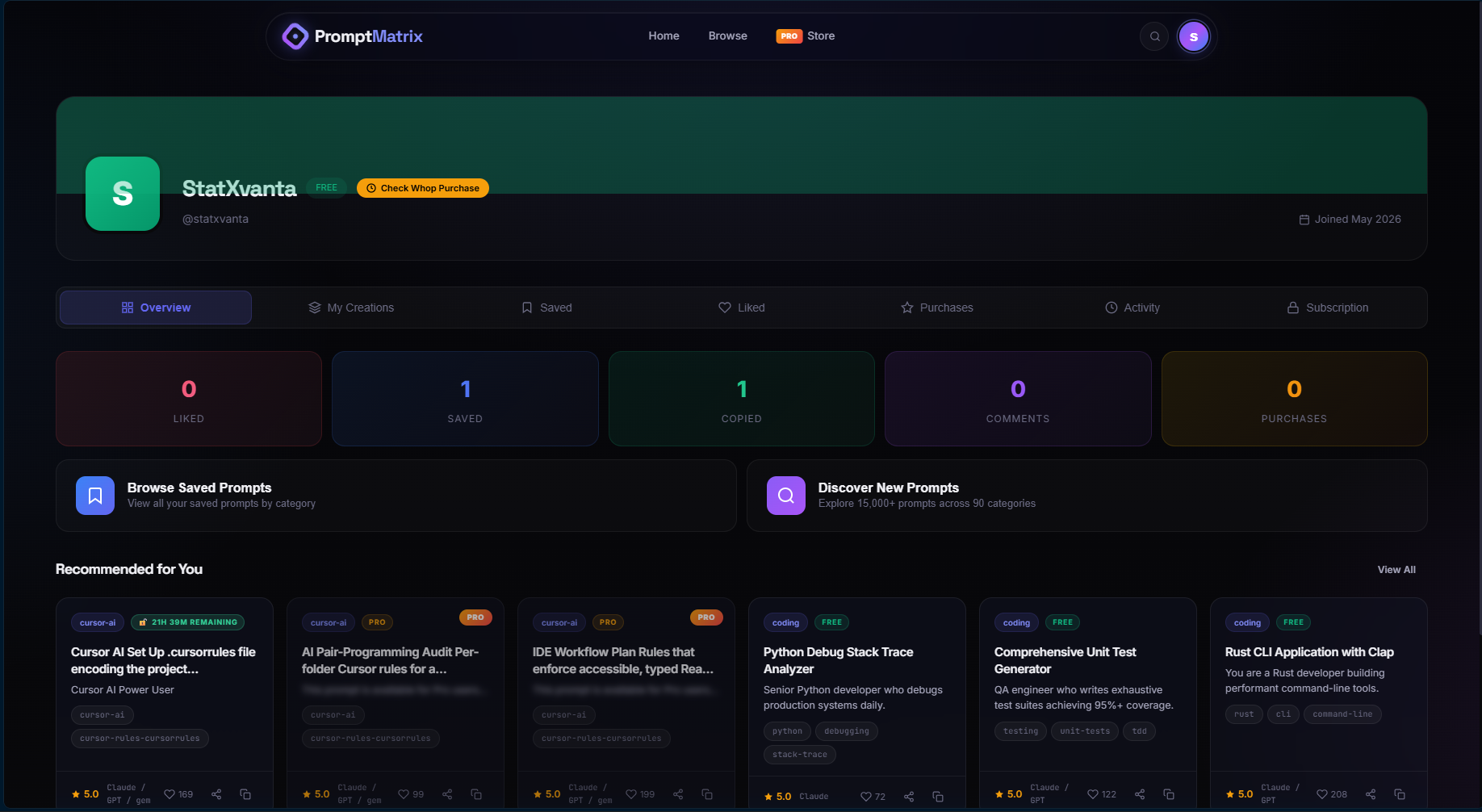Click the PromptMatrix brand name
Image resolution: width=1482 pixels, height=812 pixels.
point(369,36)
